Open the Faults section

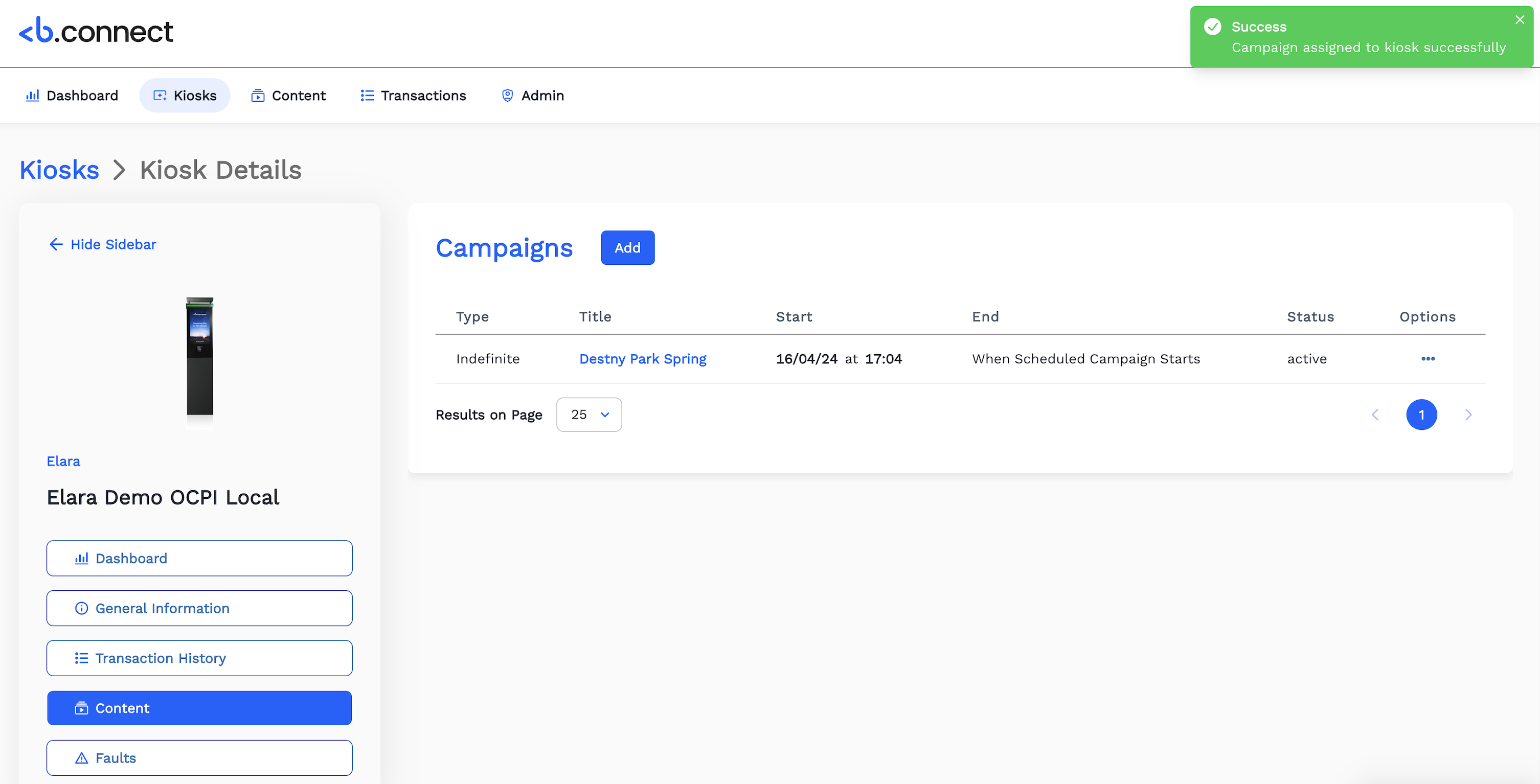(x=199, y=758)
